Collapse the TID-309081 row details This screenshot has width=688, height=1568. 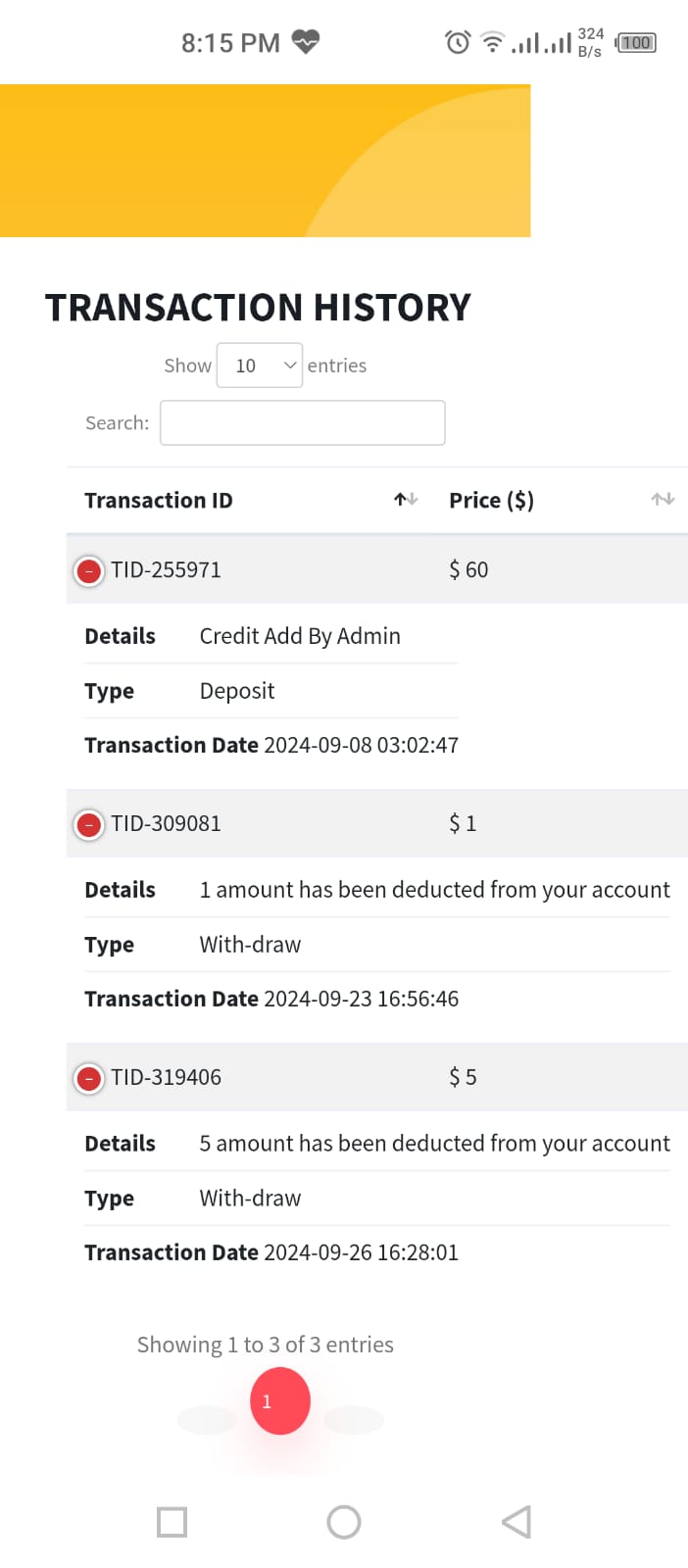pyautogui.click(x=89, y=824)
